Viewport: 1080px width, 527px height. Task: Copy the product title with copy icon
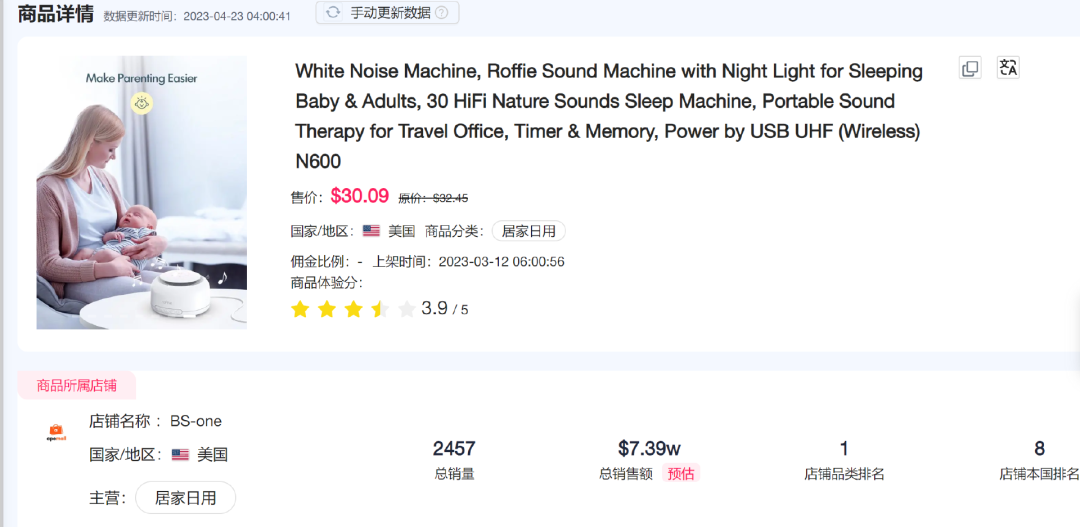(x=969, y=68)
